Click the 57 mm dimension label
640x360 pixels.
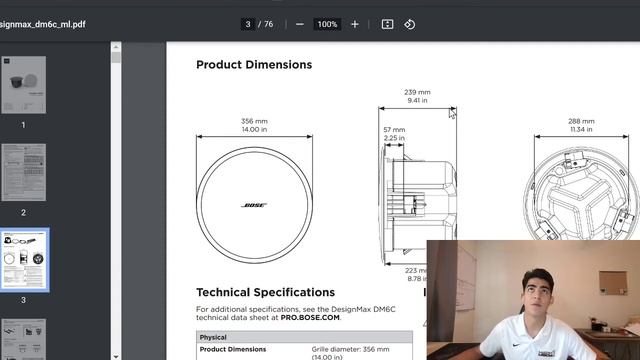(394, 130)
